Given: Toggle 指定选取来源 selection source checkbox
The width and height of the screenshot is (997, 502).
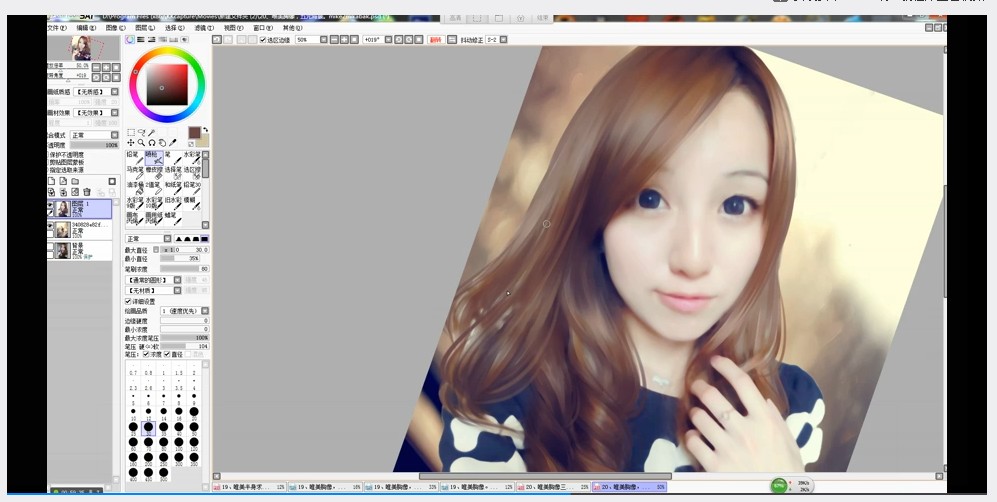Looking at the screenshot, I should click(x=50, y=170).
